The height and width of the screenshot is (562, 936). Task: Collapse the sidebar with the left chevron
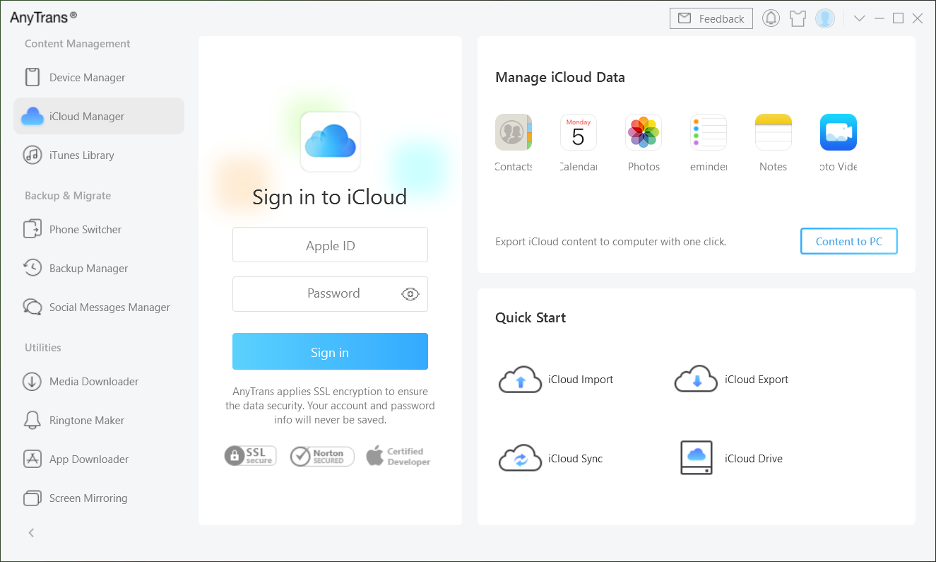[x=31, y=532]
